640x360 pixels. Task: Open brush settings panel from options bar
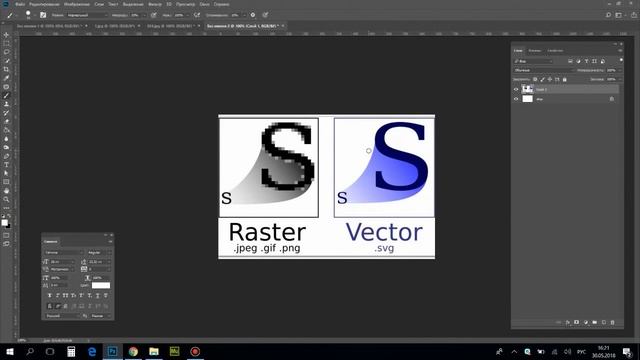tap(43, 15)
